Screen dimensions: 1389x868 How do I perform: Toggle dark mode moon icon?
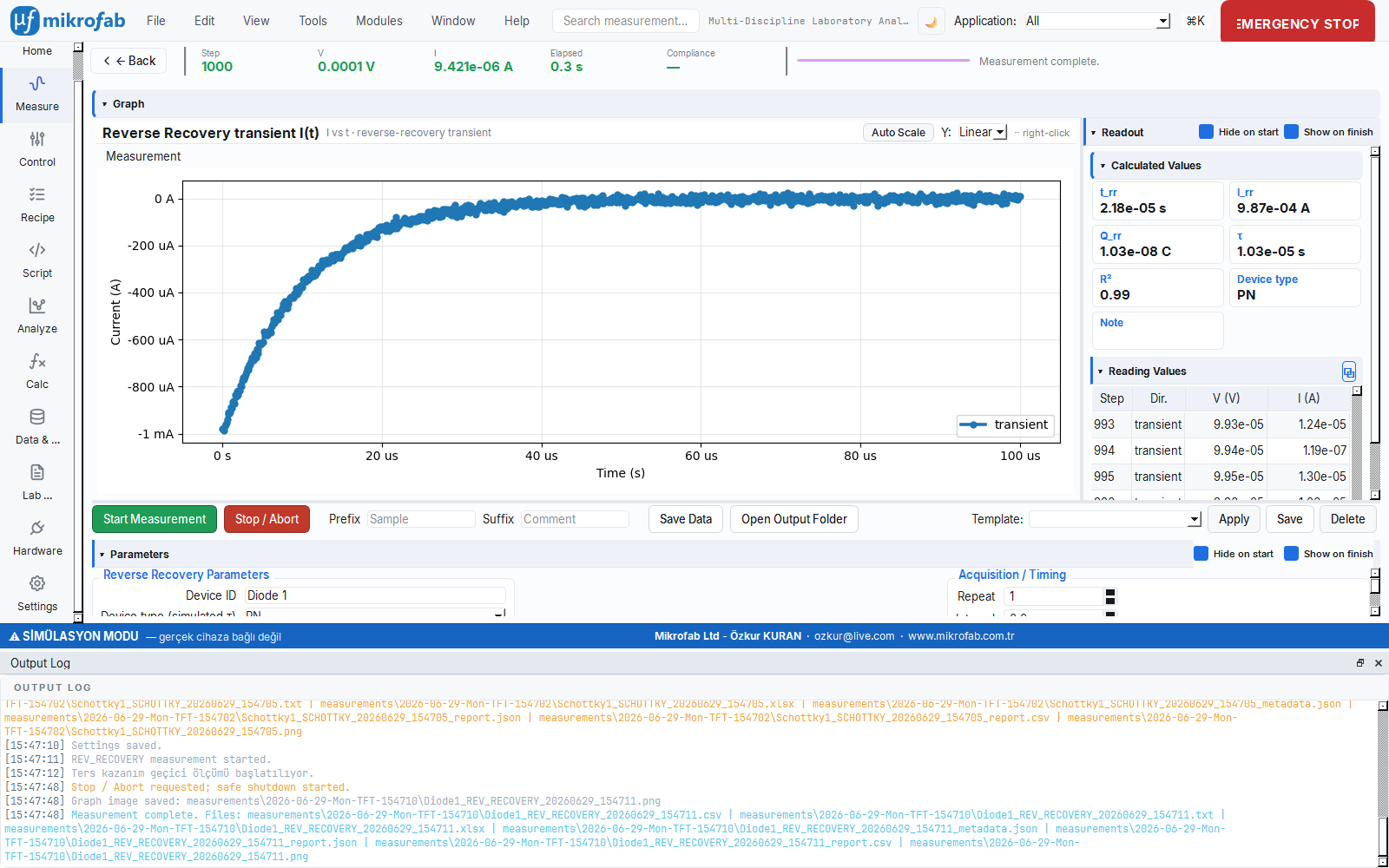[931, 22]
